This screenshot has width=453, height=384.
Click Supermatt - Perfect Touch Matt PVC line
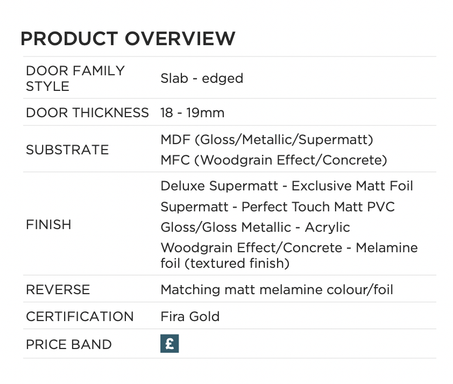pyautogui.click(x=277, y=207)
